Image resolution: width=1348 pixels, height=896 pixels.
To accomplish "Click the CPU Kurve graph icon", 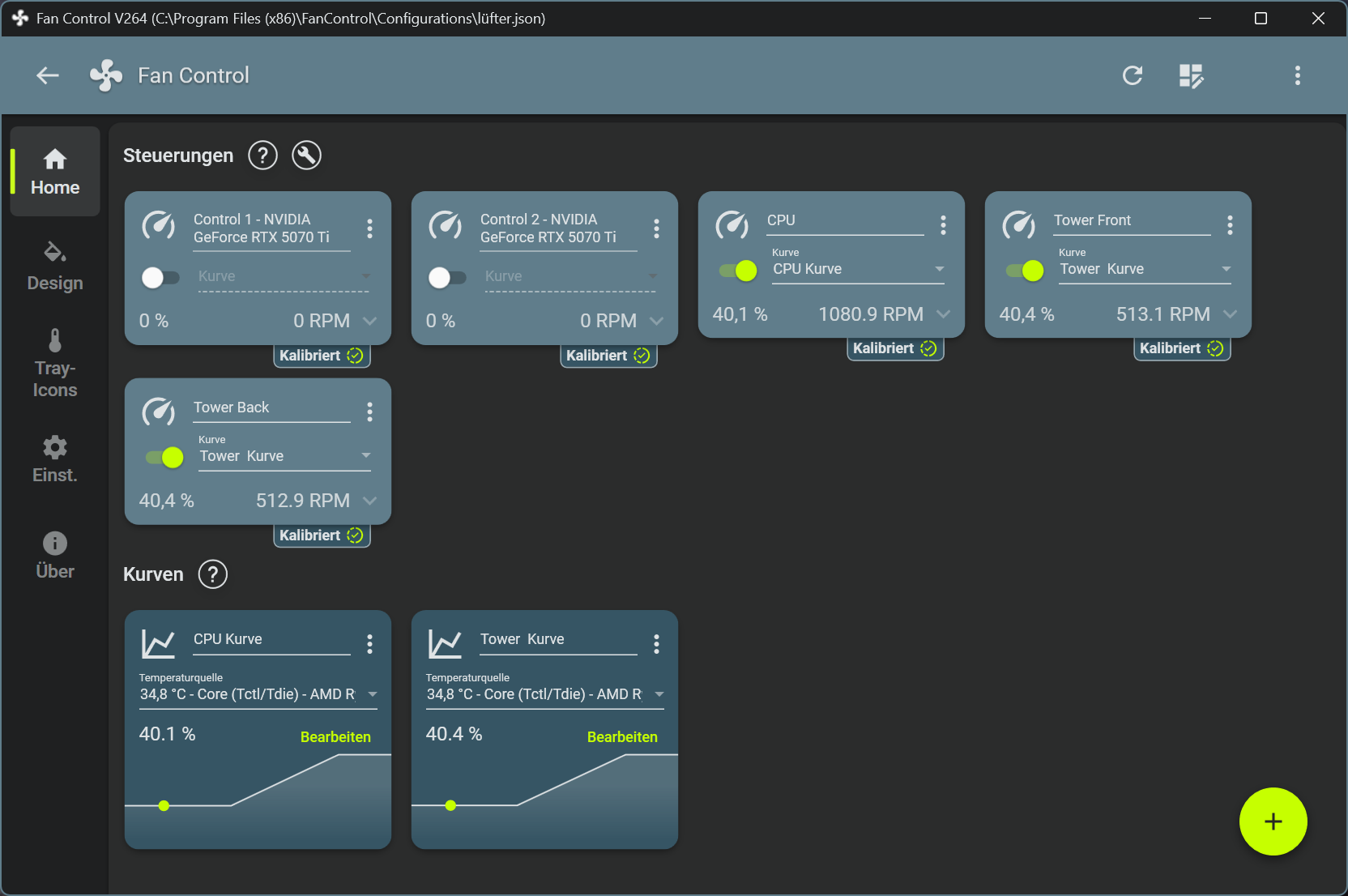I will point(159,644).
